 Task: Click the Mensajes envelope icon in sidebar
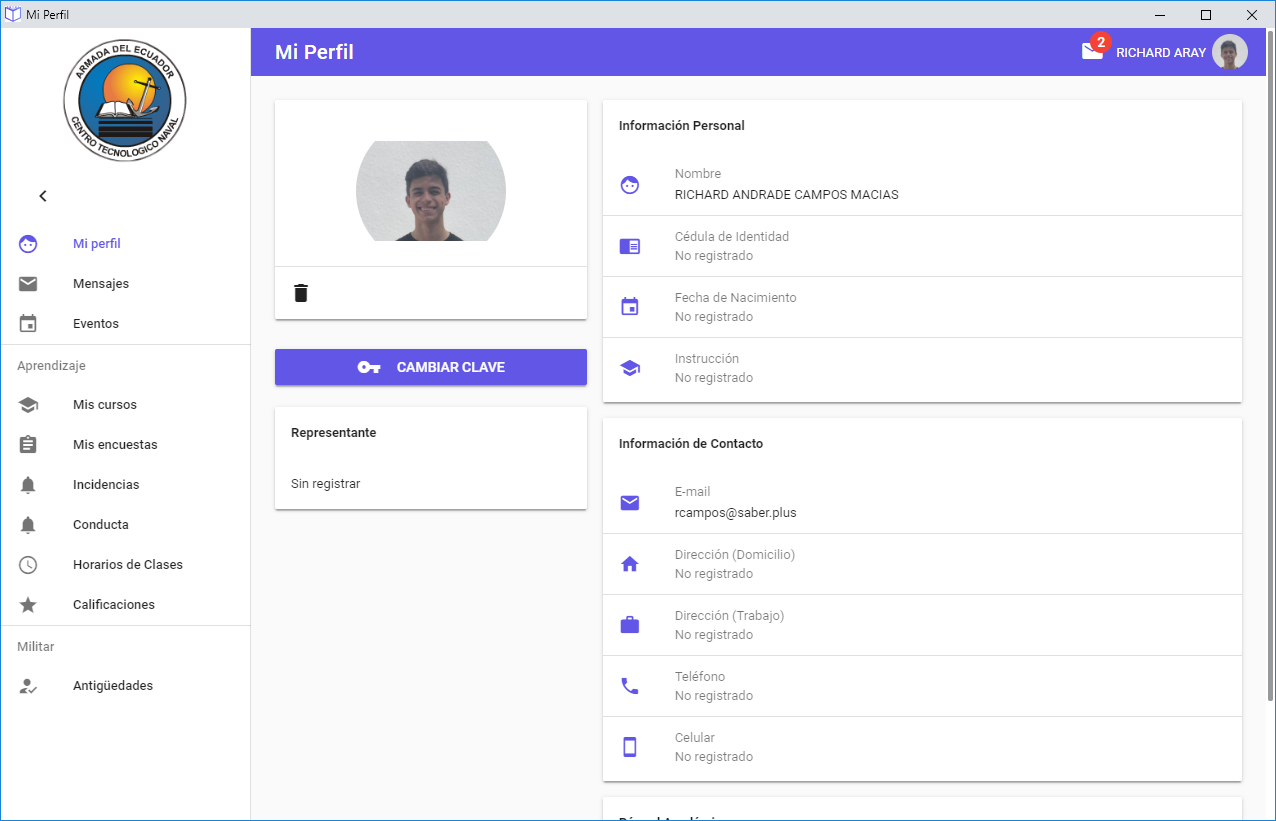[x=28, y=284]
